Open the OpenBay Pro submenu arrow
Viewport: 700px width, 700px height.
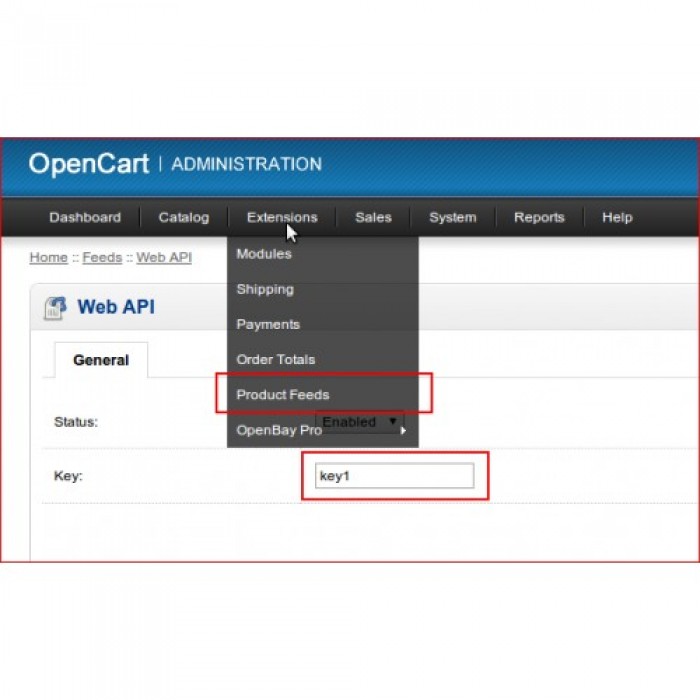[403, 431]
